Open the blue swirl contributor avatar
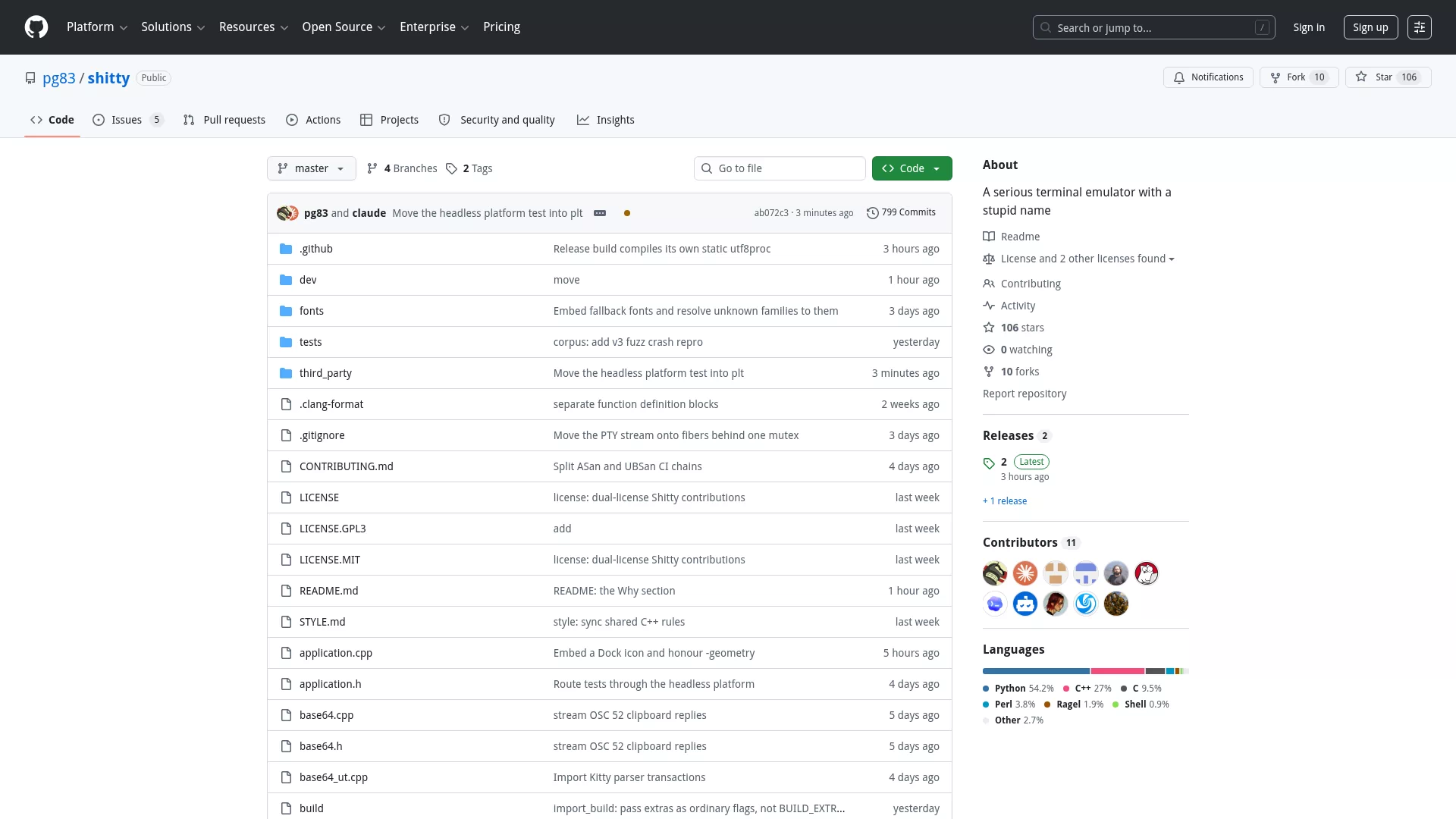Image resolution: width=1456 pixels, height=819 pixels. [1086, 604]
